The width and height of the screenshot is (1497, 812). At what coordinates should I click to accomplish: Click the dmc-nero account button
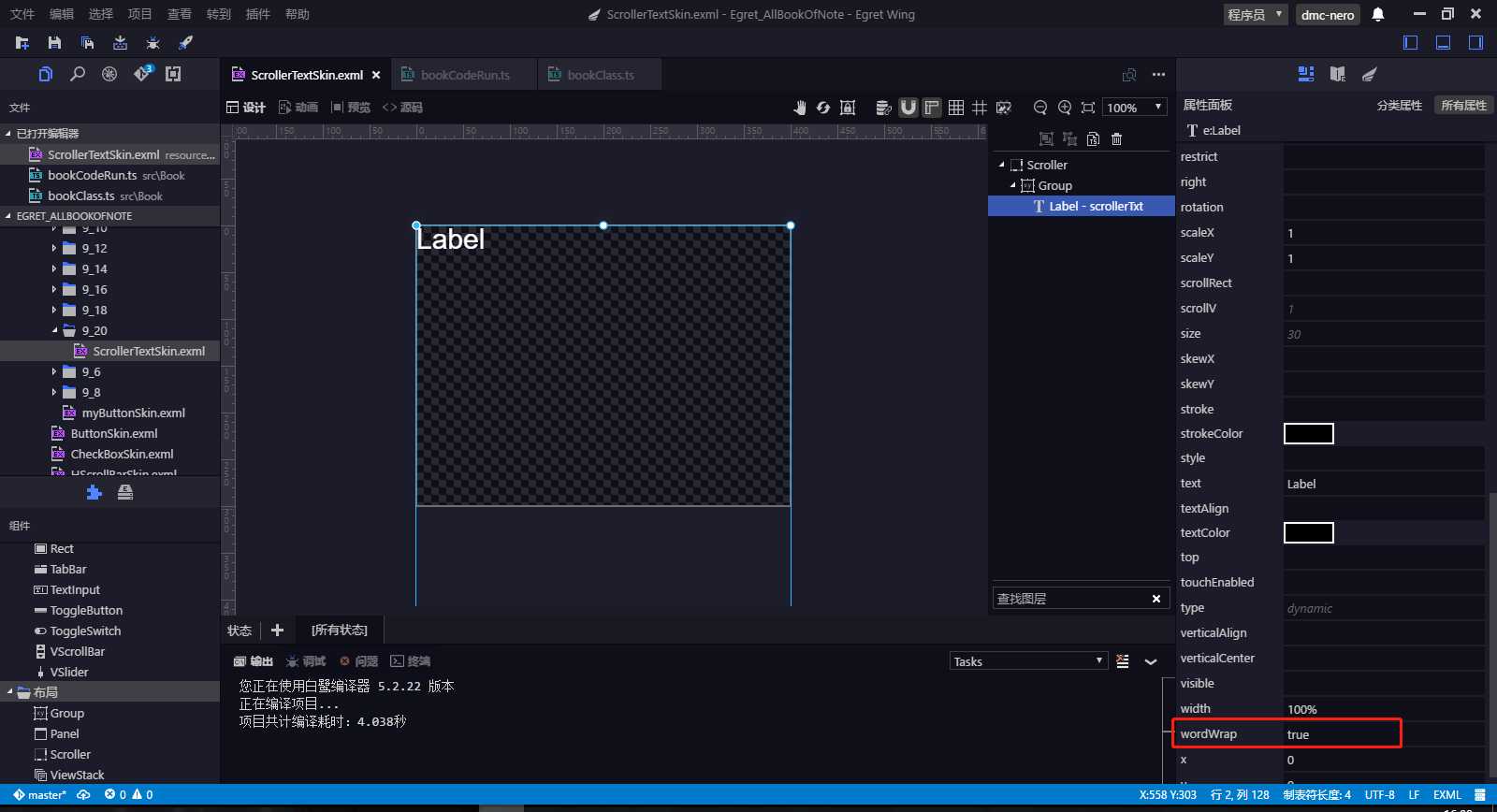pos(1328,15)
